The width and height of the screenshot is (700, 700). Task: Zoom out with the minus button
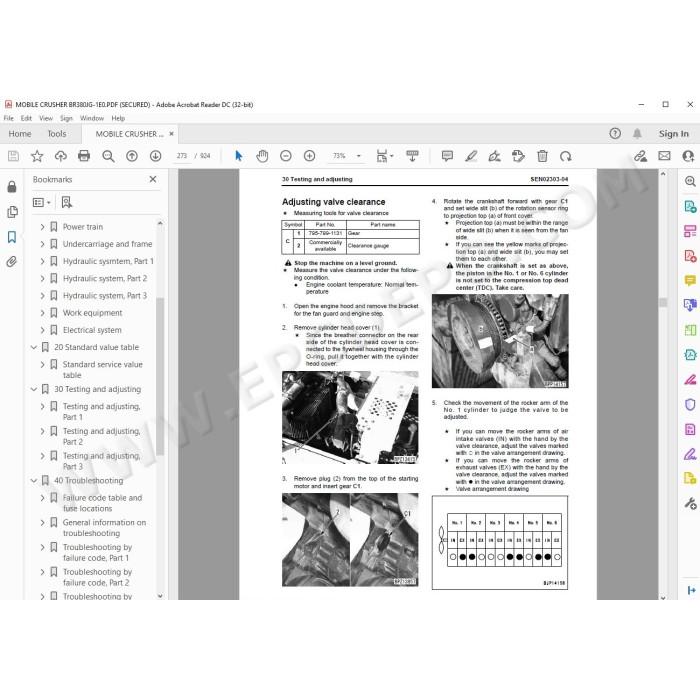coord(286,156)
